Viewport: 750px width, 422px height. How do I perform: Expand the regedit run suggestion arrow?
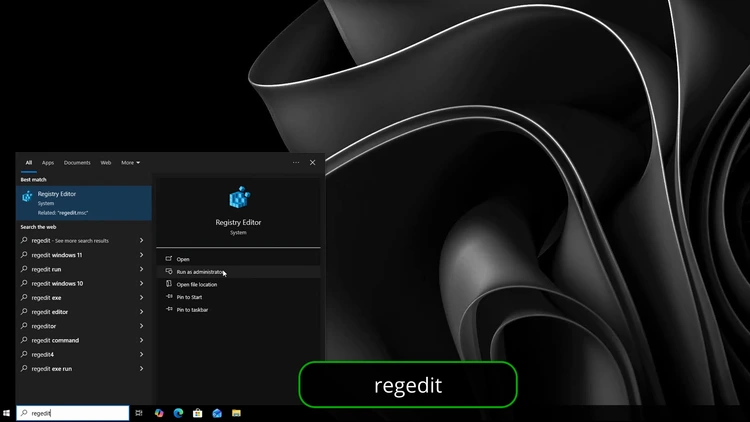142,269
